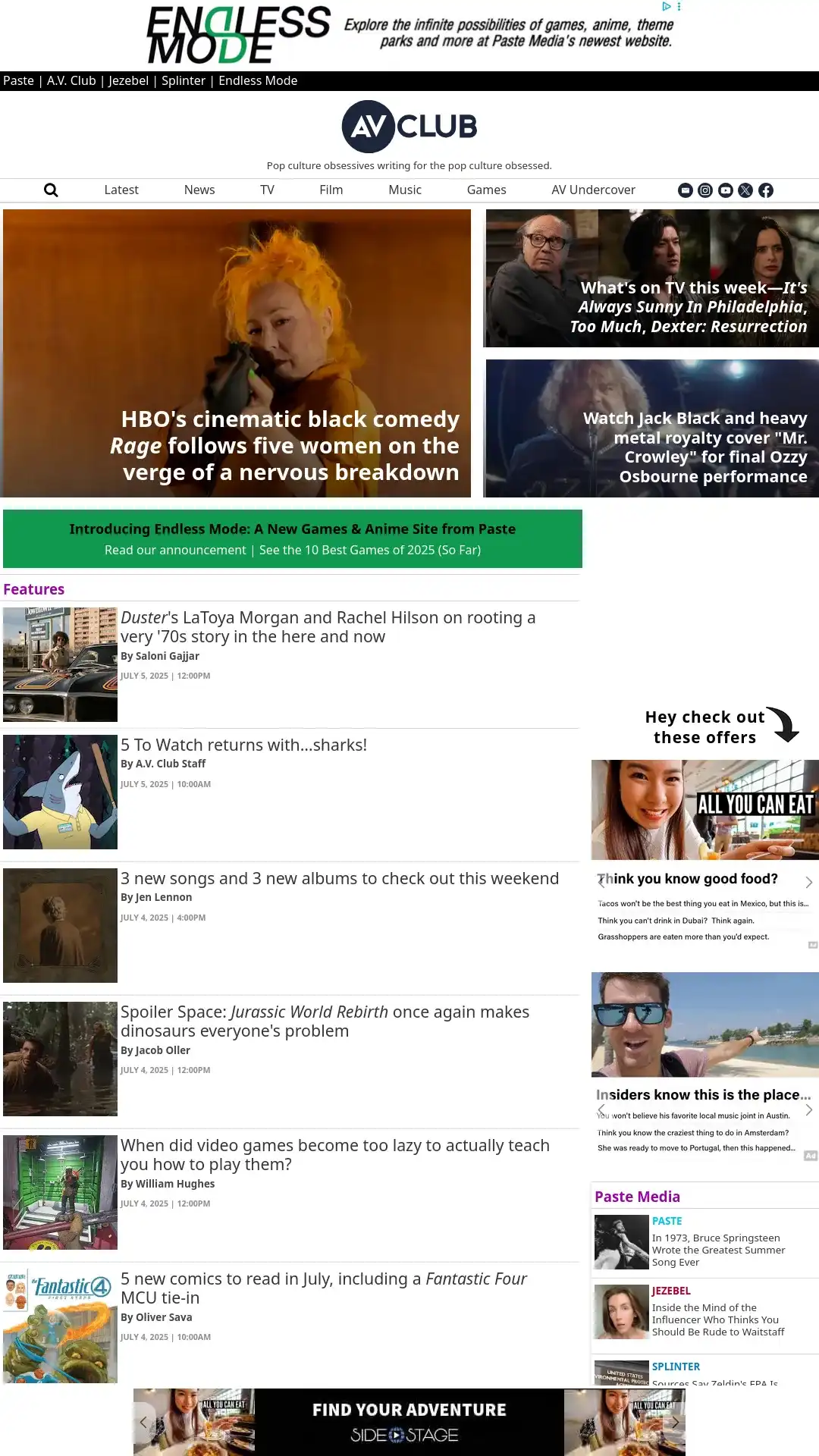Click the video games article thumbnail
The width and height of the screenshot is (819, 1456).
point(60,1192)
